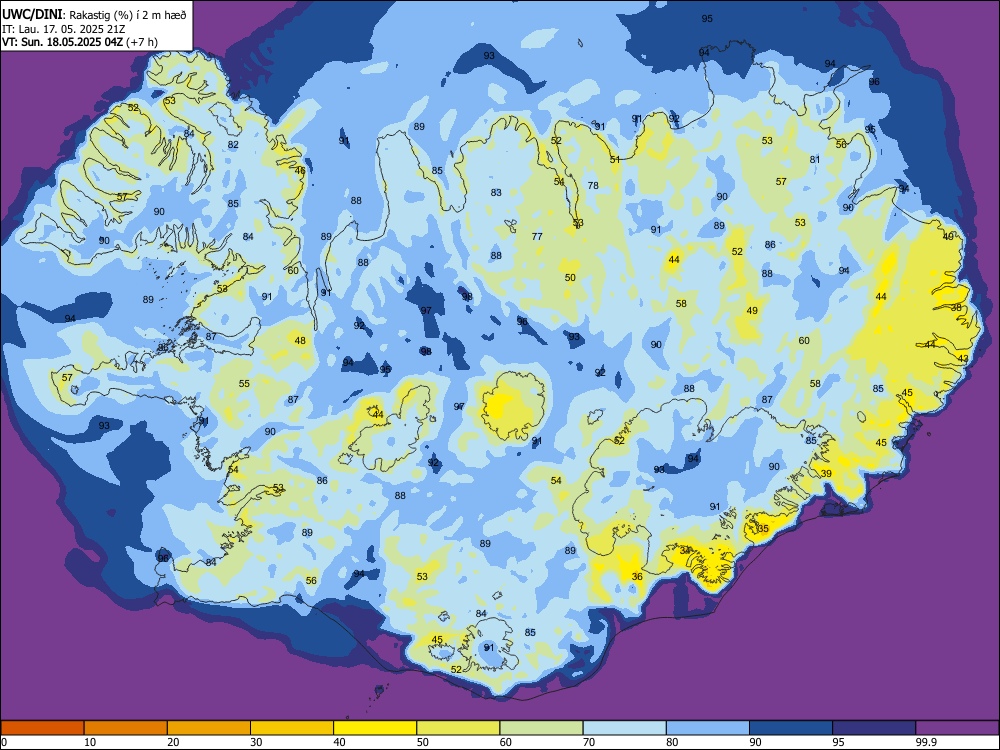
Task: Select the map value '51' on the north coast
Action: click(615, 159)
